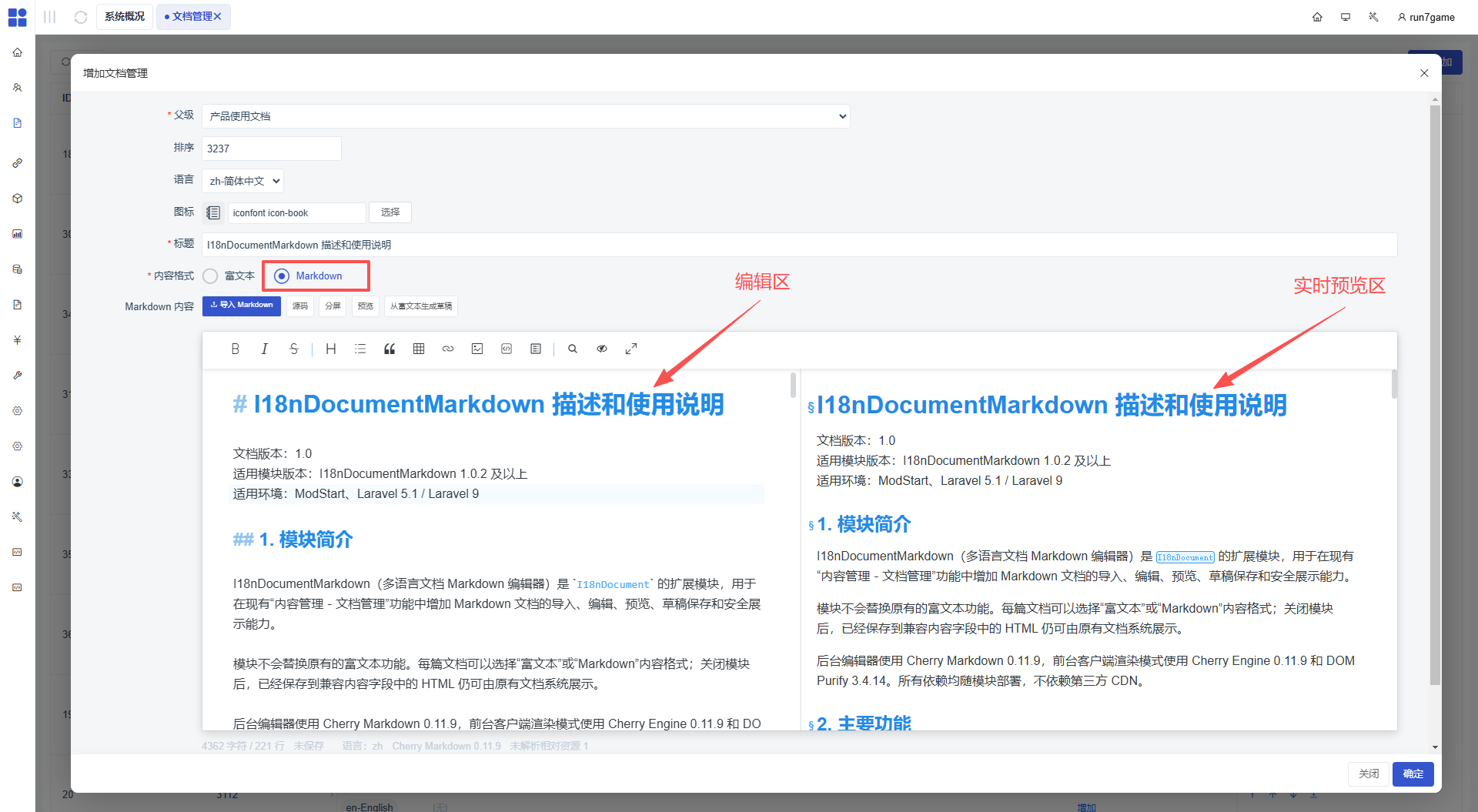The height and width of the screenshot is (812, 1478).
Task: Click the monitor icon in the header
Action: pyautogui.click(x=1346, y=17)
